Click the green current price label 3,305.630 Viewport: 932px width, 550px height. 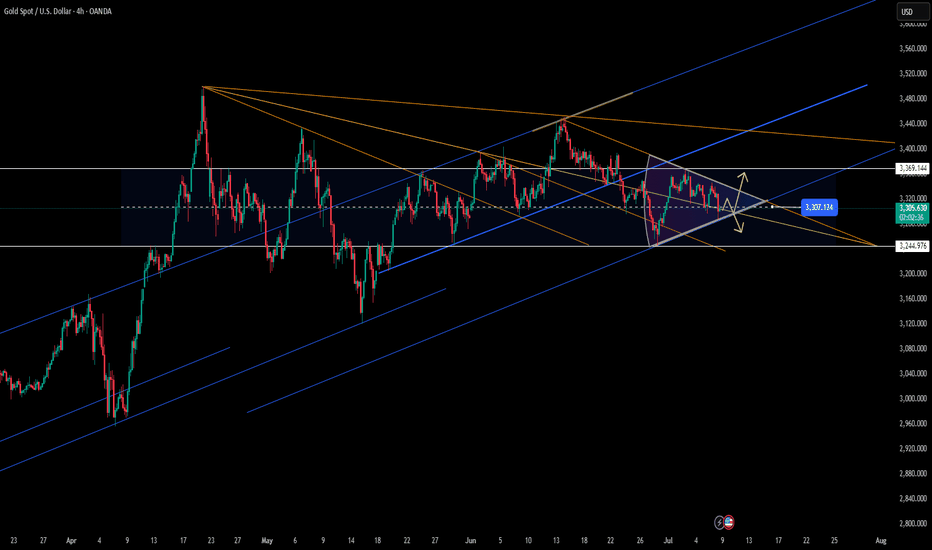point(912,212)
